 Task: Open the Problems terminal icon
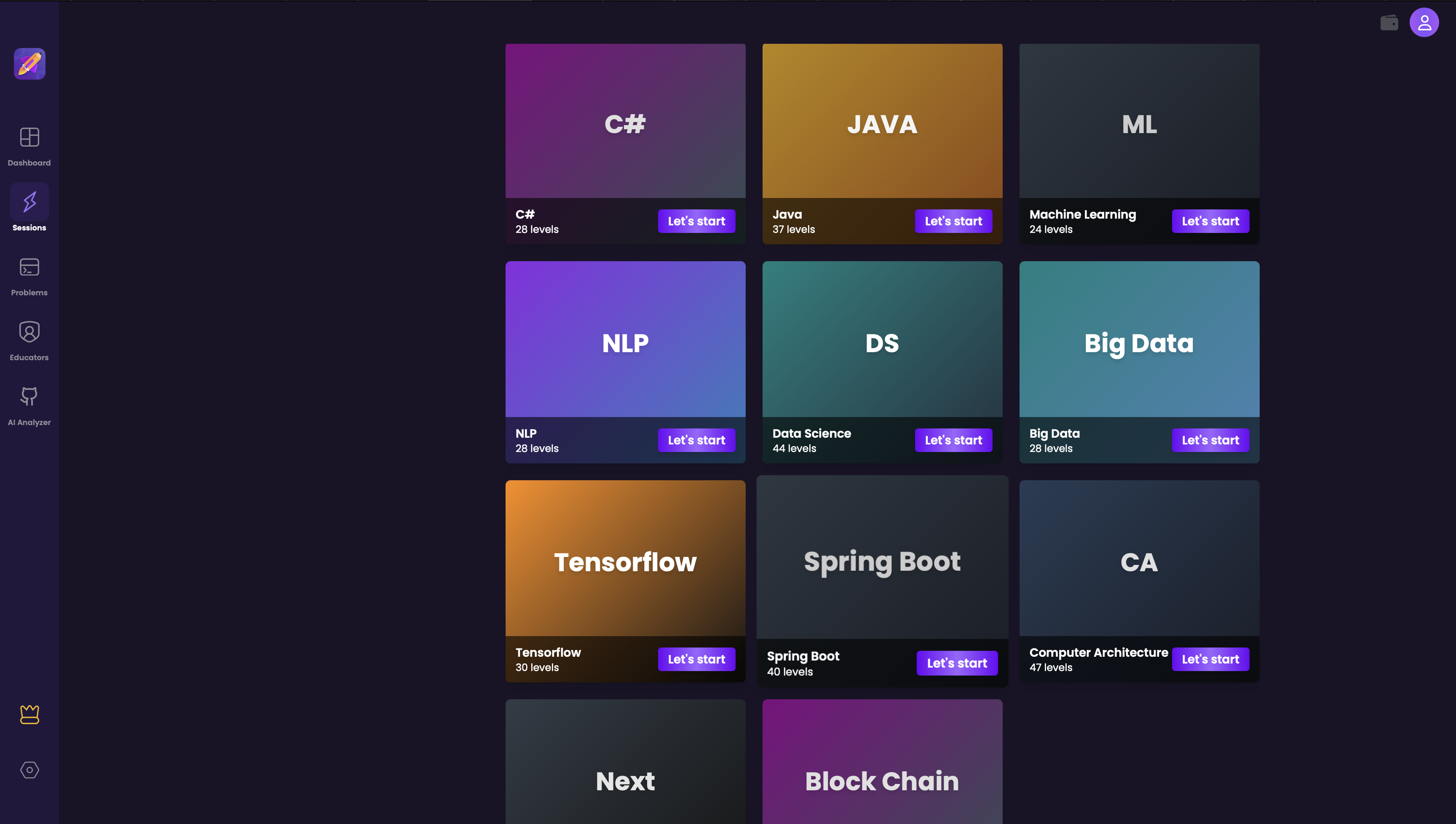[x=29, y=267]
